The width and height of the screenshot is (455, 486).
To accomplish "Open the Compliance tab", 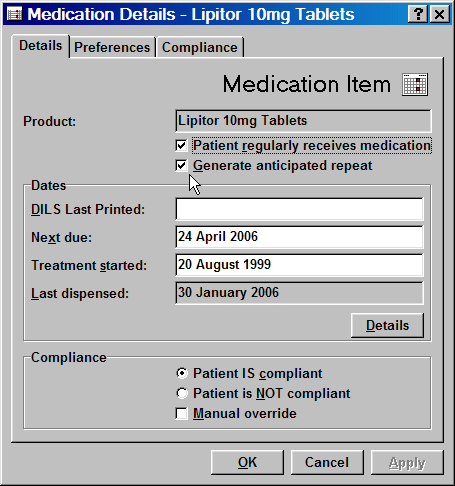I will [200, 47].
